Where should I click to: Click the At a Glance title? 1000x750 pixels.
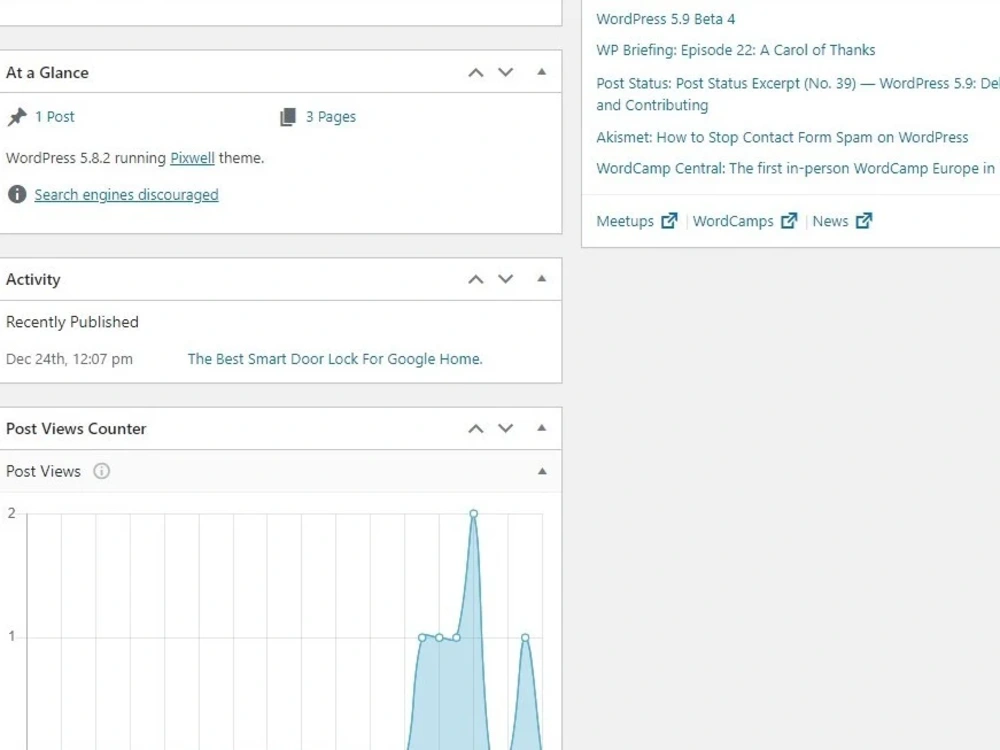coord(47,73)
